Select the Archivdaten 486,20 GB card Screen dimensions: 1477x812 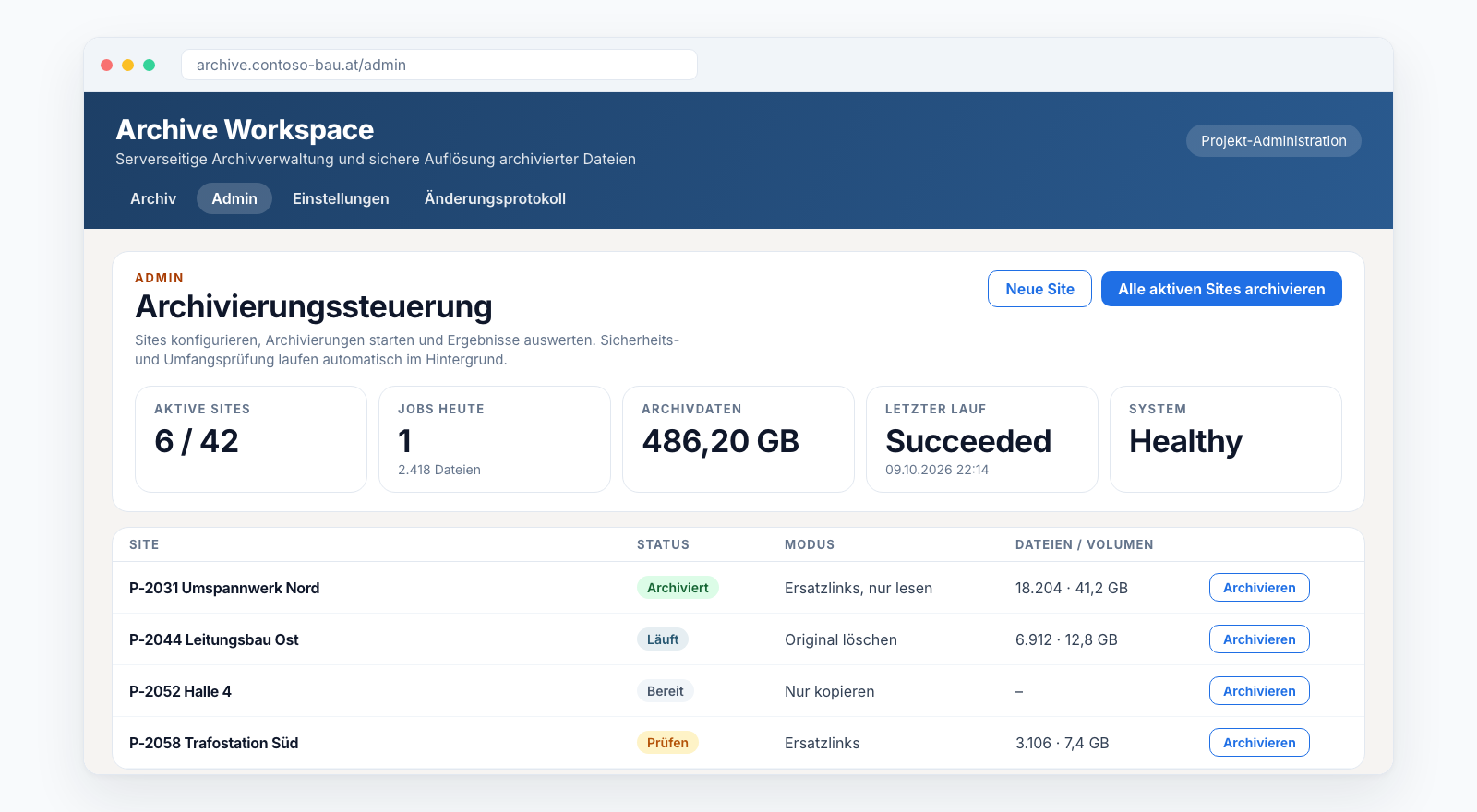click(x=738, y=439)
